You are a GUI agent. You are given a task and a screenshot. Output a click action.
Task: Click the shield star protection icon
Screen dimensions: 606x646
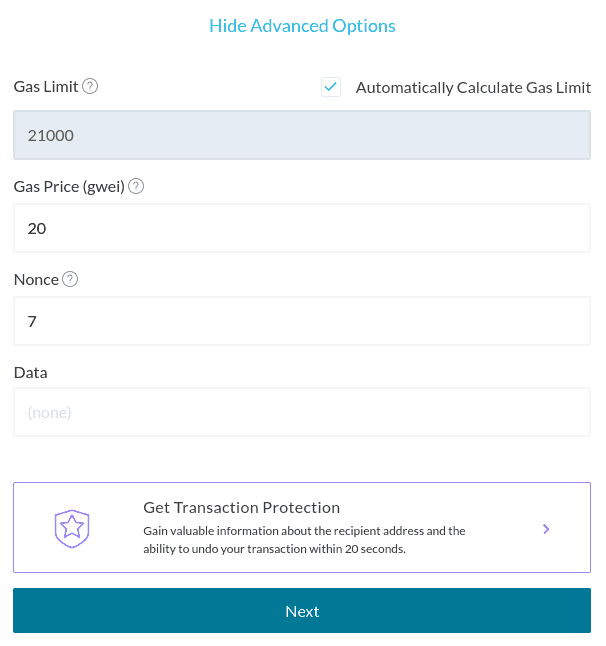(x=72, y=528)
